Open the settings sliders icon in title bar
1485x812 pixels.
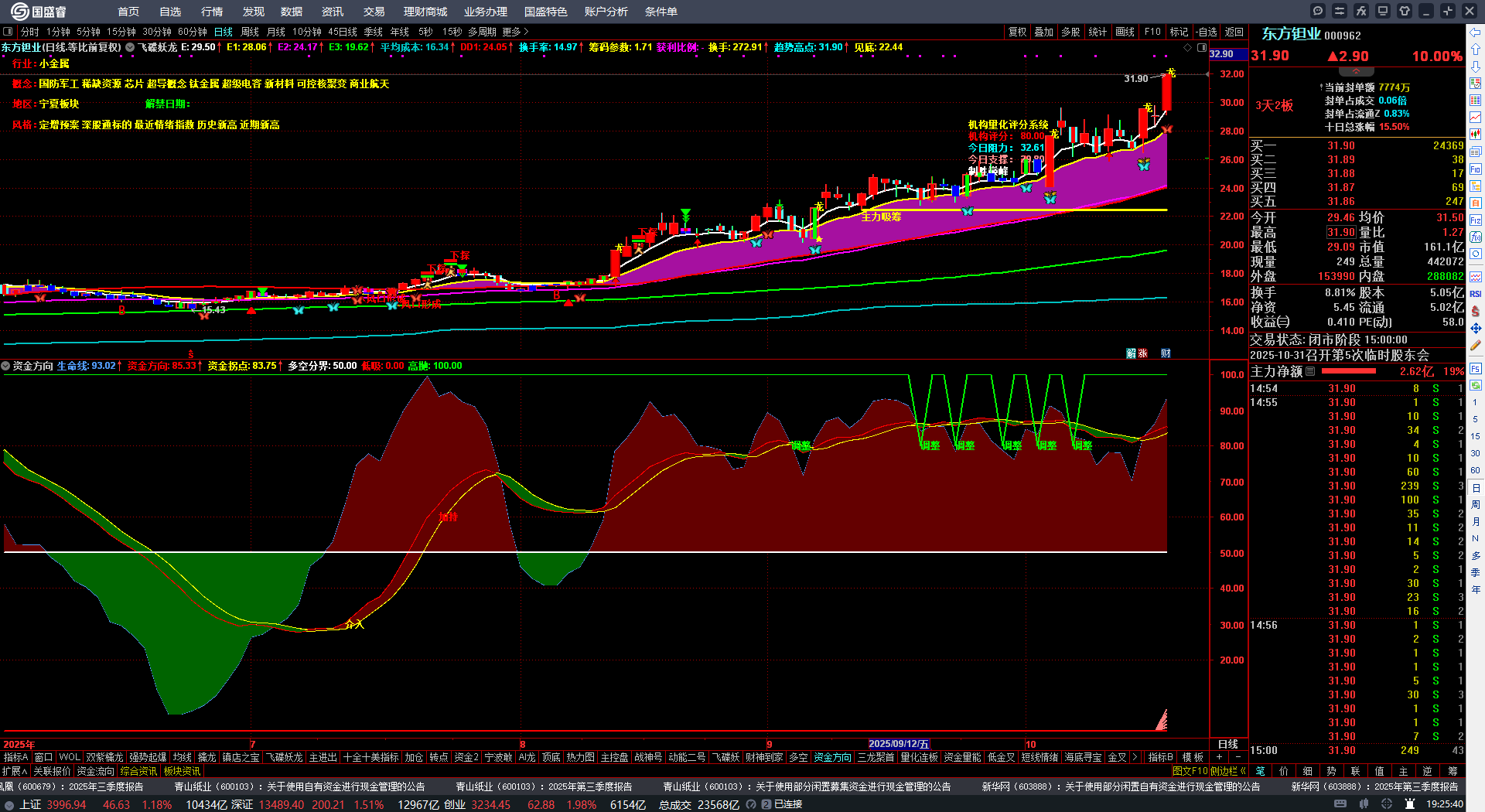[x=1340, y=11]
